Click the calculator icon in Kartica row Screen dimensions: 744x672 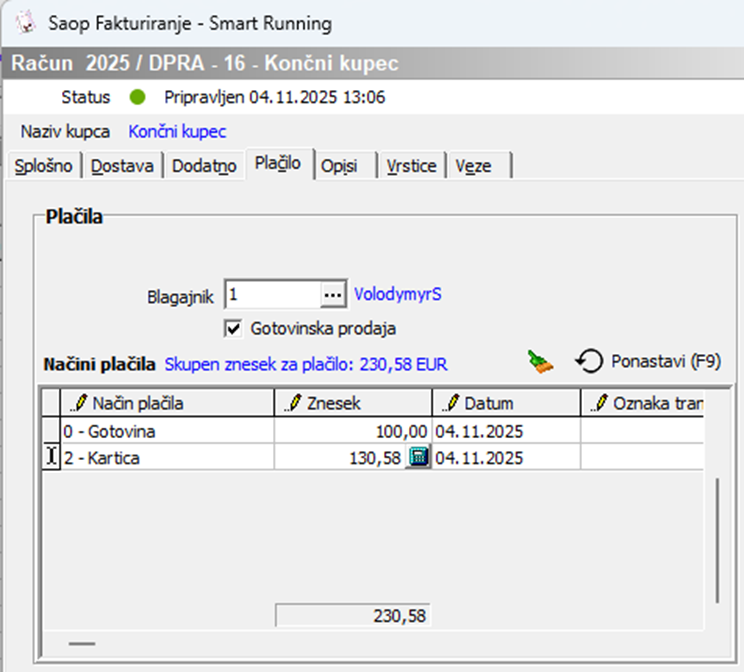point(418,457)
